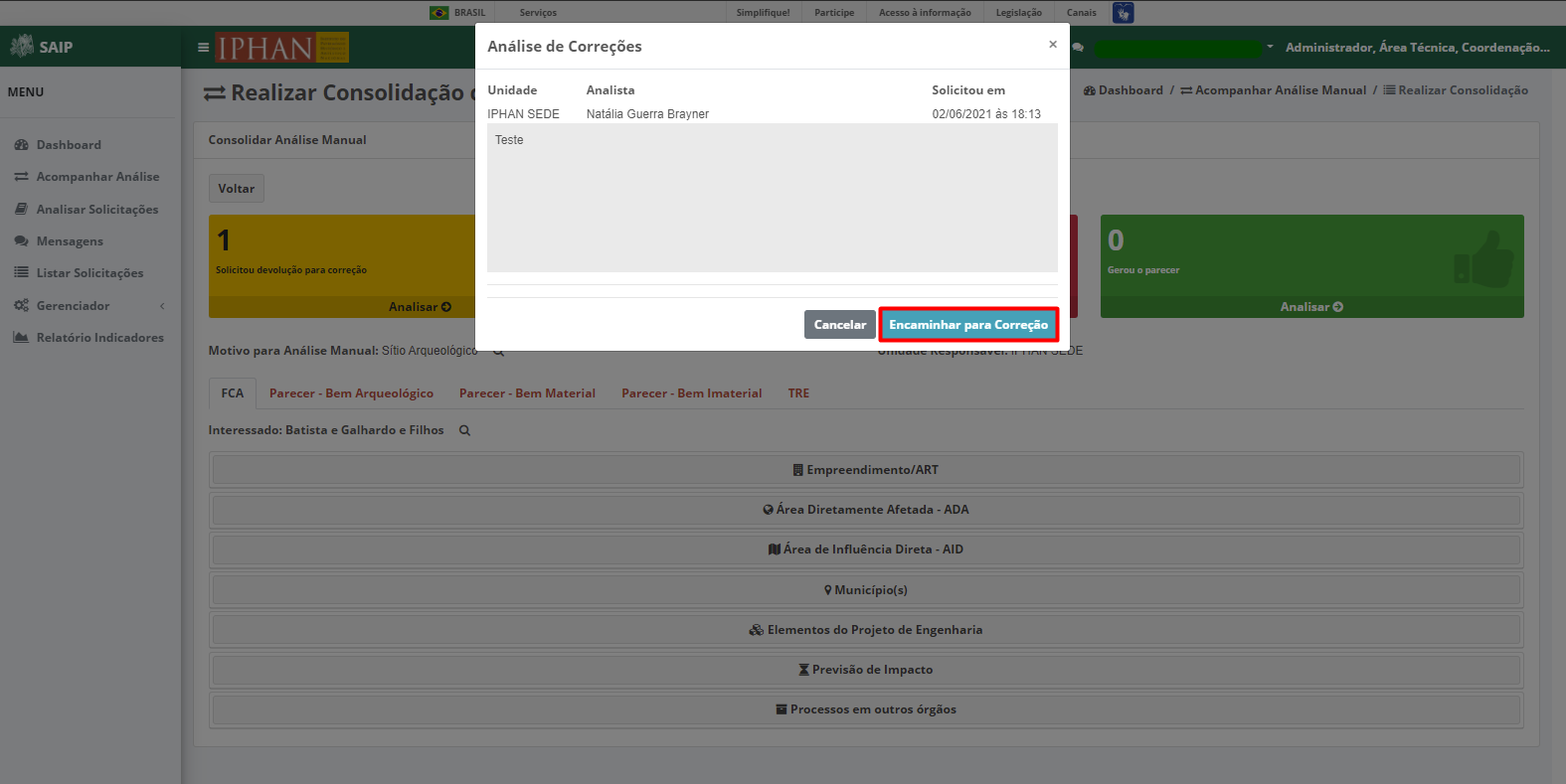Open Simplifique! in government top bar

[764, 13]
